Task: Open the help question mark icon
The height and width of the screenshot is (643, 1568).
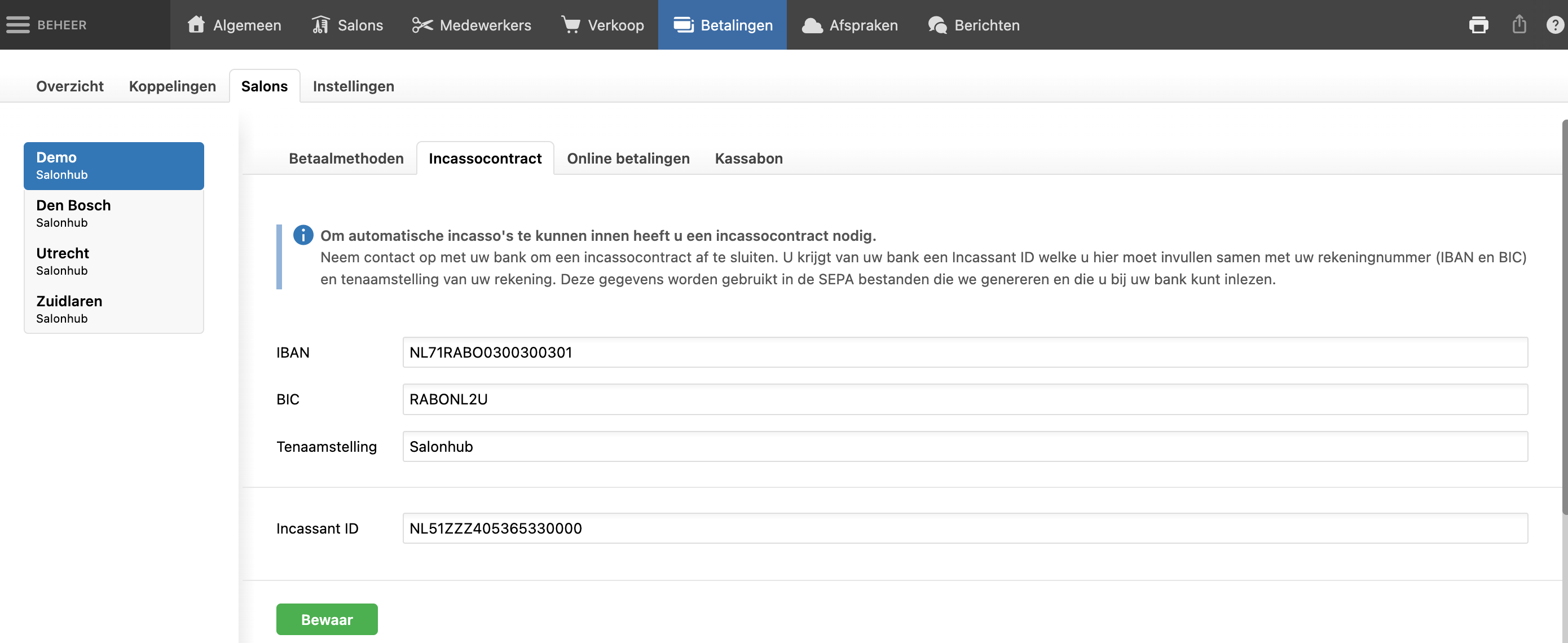Action: pos(1554,25)
